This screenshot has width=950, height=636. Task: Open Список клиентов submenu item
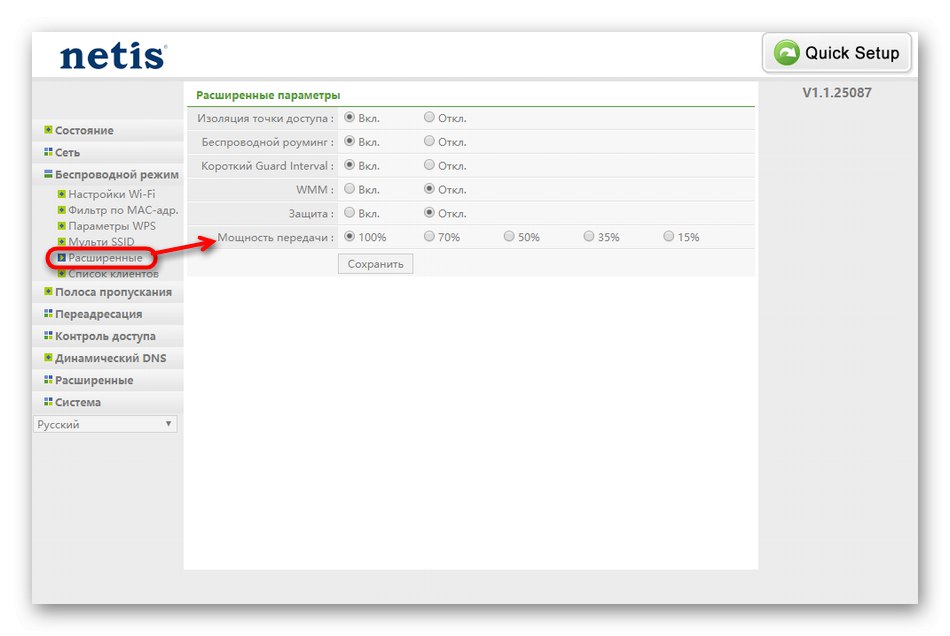113,274
